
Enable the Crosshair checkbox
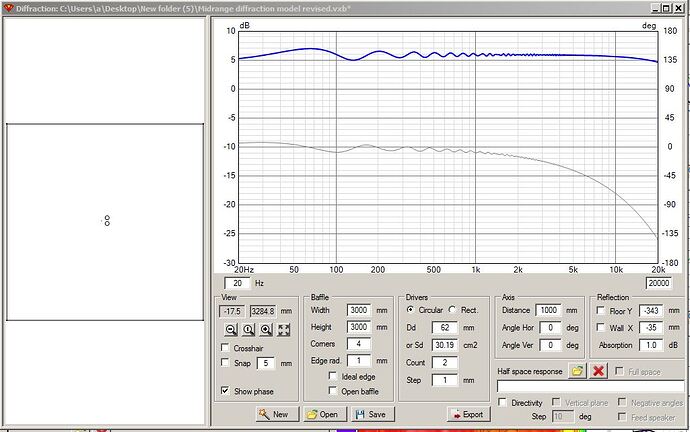pos(225,348)
